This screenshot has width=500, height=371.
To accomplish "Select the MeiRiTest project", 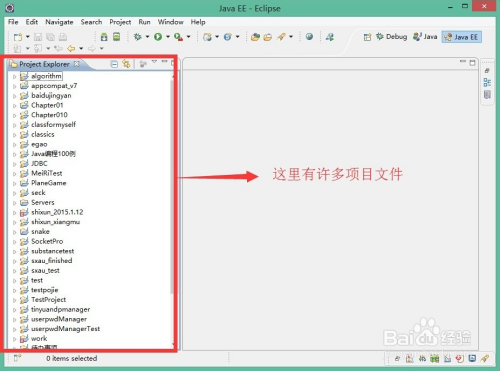I will click(47, 173).
